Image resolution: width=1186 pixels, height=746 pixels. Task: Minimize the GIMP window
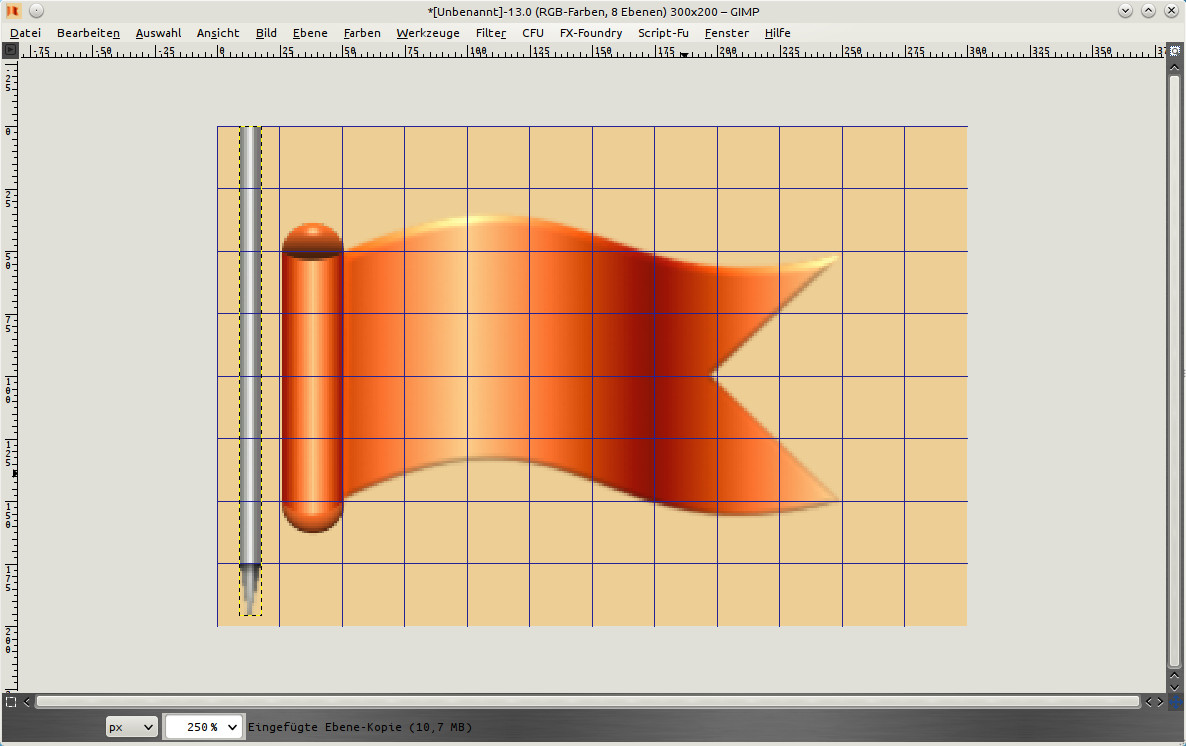(1126, 10)
